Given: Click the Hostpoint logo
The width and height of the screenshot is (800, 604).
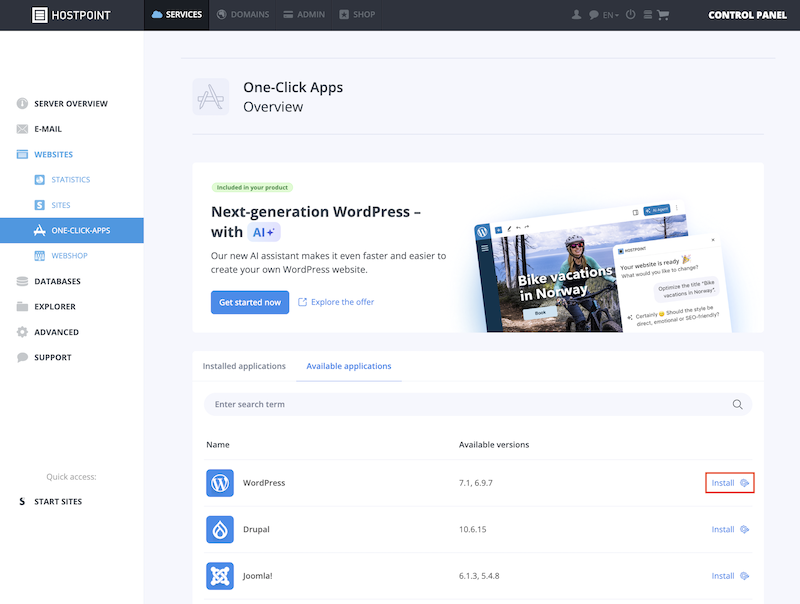Looking at the screenshot, I should (x=71, y=15).
